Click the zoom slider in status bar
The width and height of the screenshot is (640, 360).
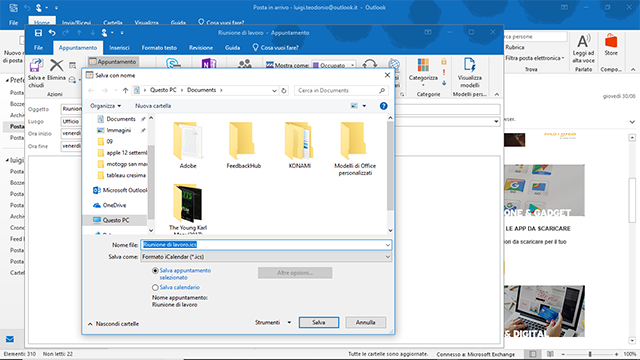coord(589,354)
